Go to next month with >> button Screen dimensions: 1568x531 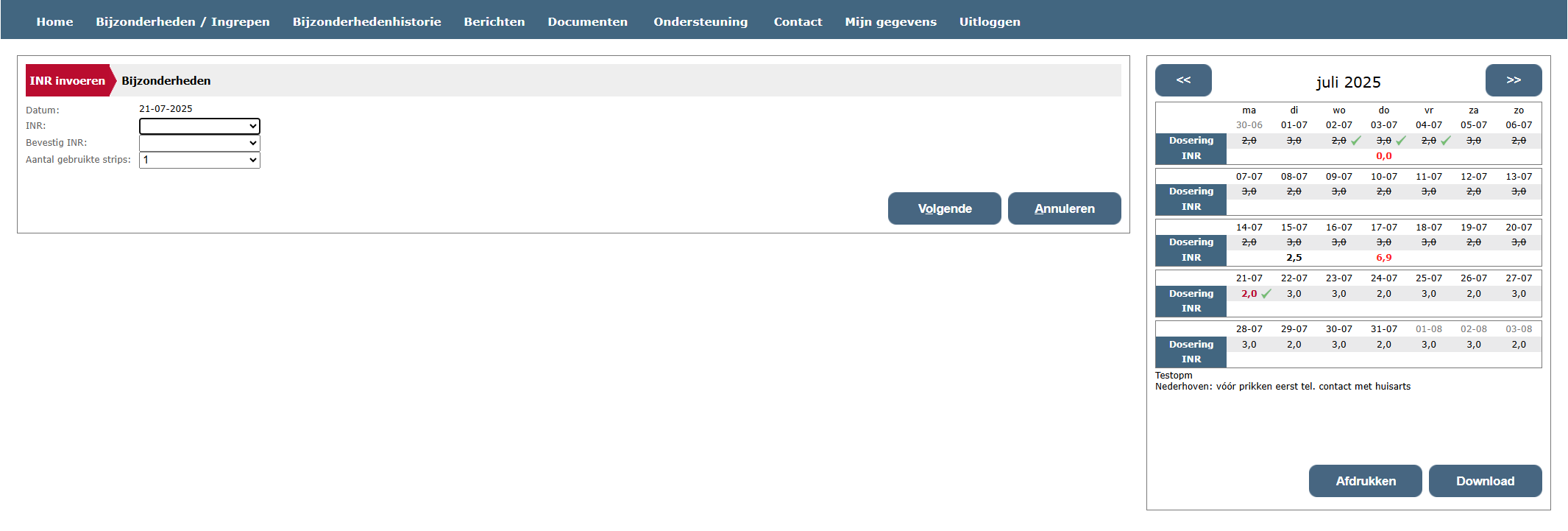coord(1514,80)
